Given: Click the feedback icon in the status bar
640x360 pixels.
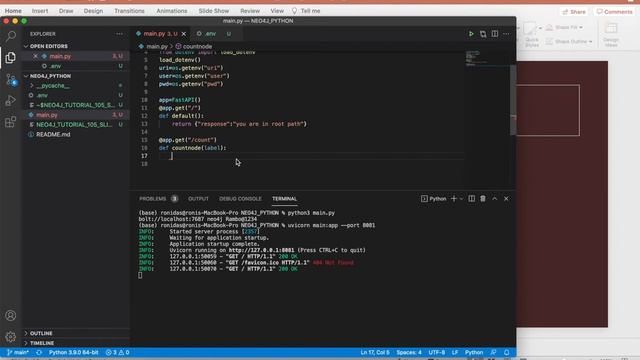Looking at the screenshot, I should tap(494, 352).
